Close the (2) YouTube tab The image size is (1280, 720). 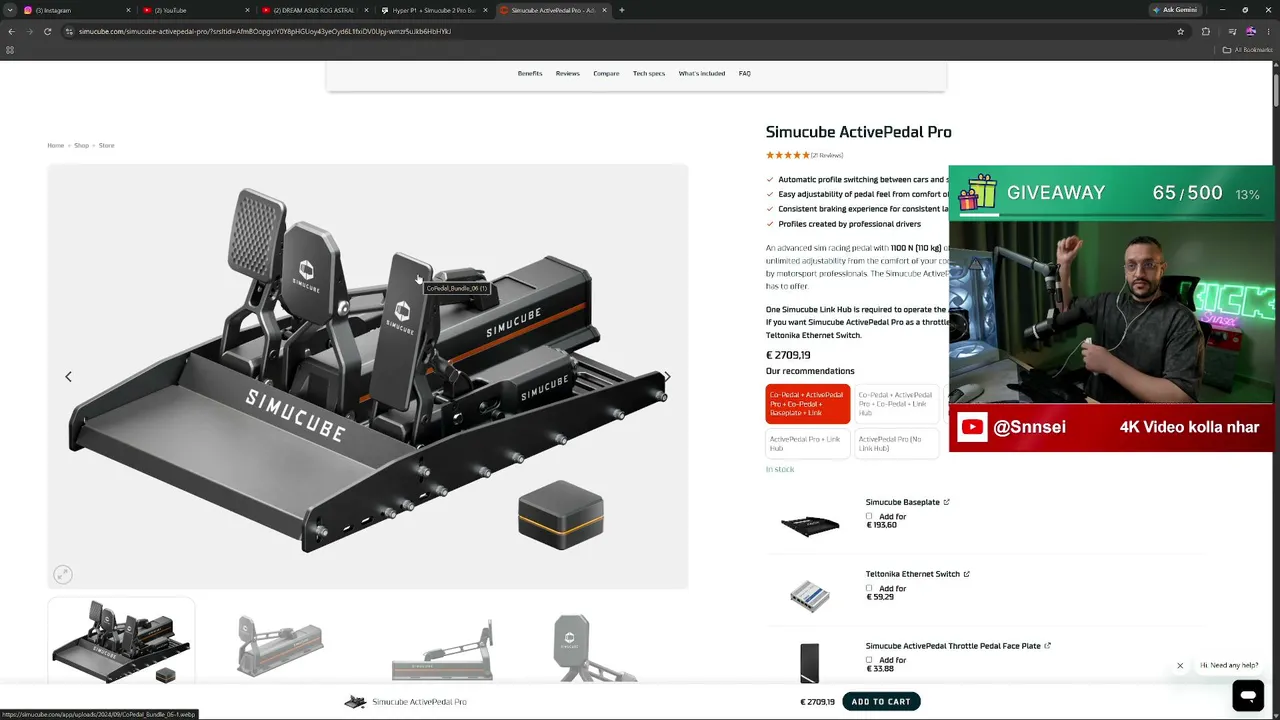click(247, 10)
